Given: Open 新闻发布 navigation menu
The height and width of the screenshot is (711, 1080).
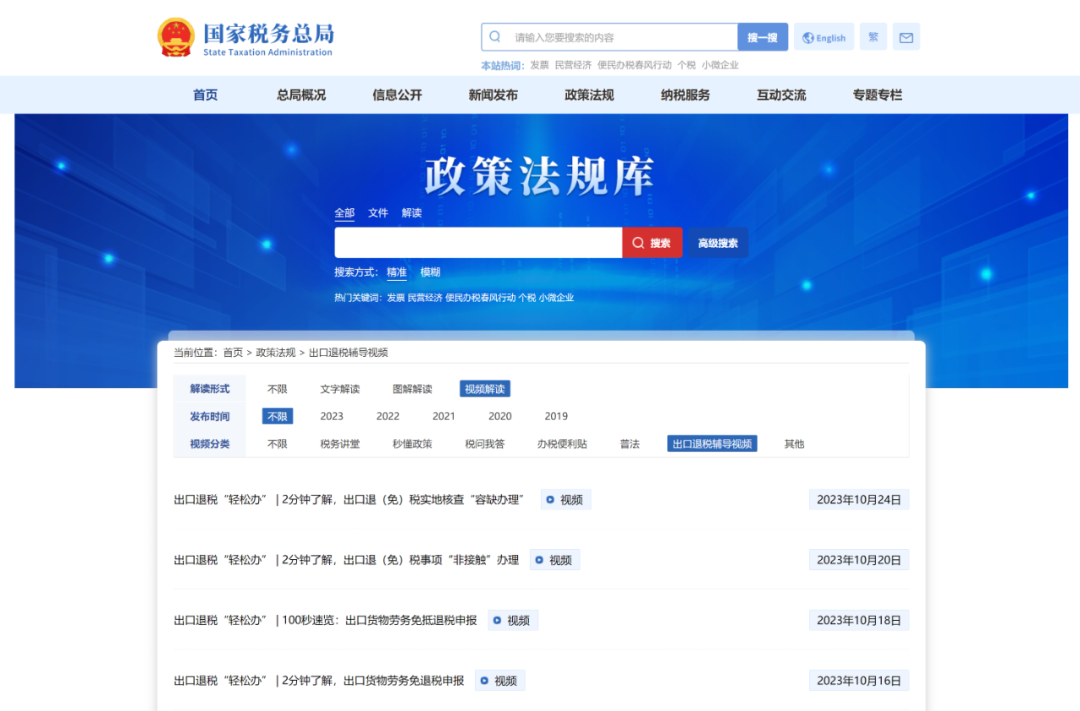Looking at the screenshot, I should tap(493, 95).
